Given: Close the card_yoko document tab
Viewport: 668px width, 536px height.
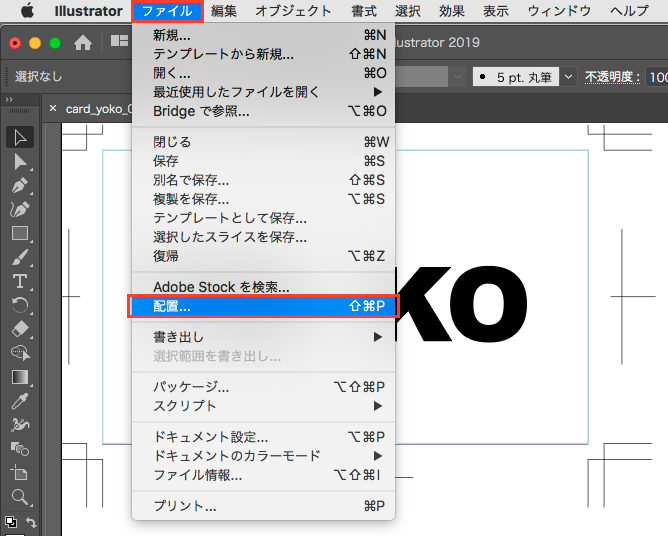Looking at the screenshot, I should point(53,108).
